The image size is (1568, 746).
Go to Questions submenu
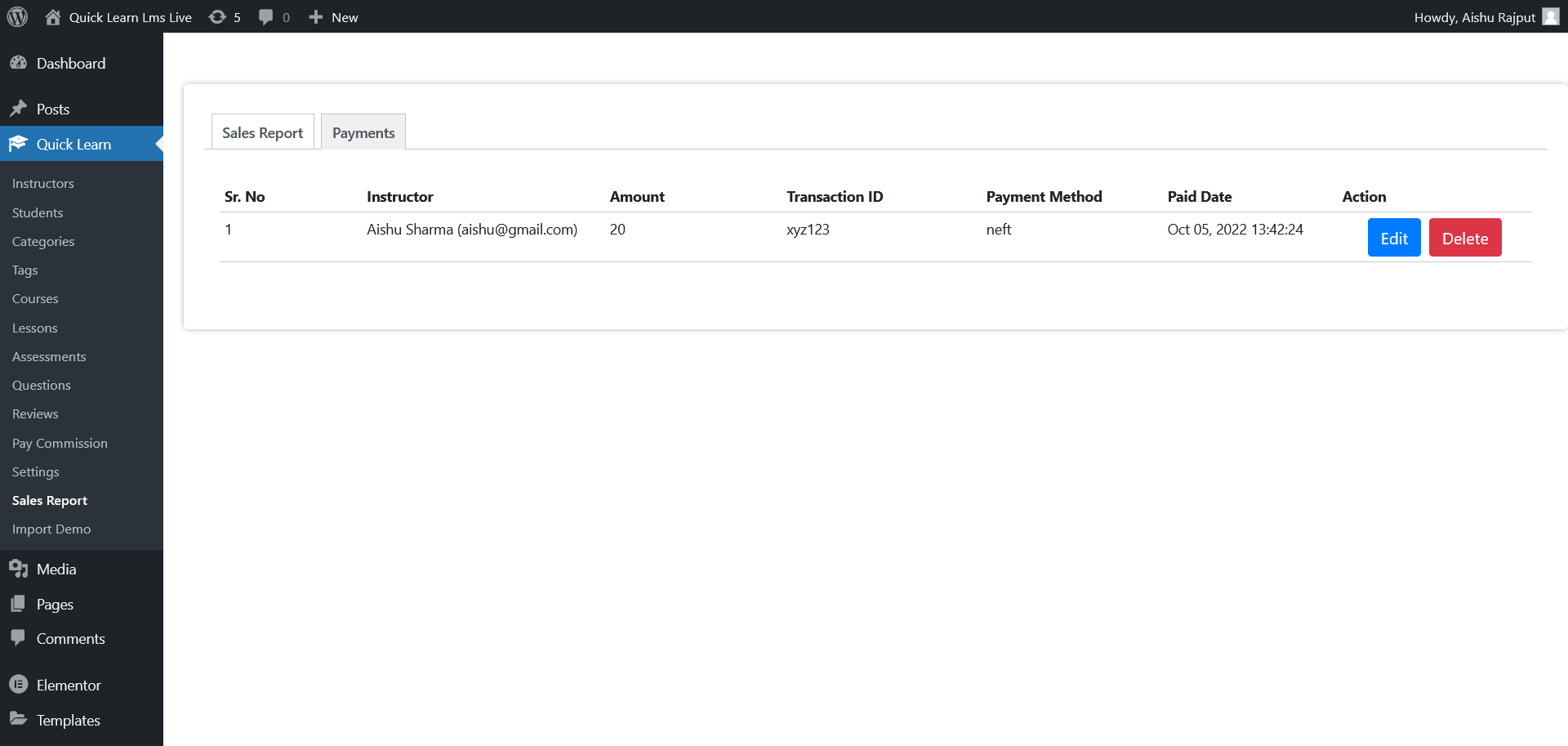(x=42, y=385)
